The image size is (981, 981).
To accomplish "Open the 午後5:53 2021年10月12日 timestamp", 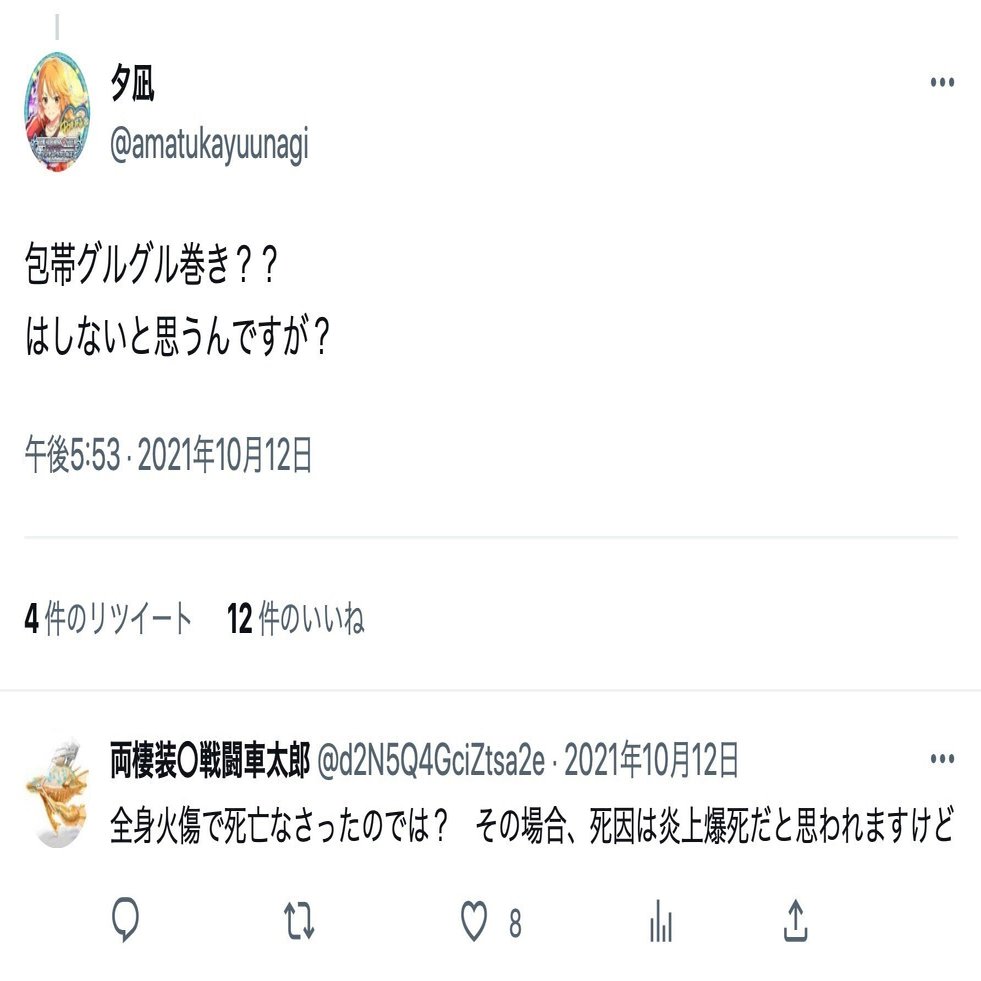I will click(x=168, y=455).
